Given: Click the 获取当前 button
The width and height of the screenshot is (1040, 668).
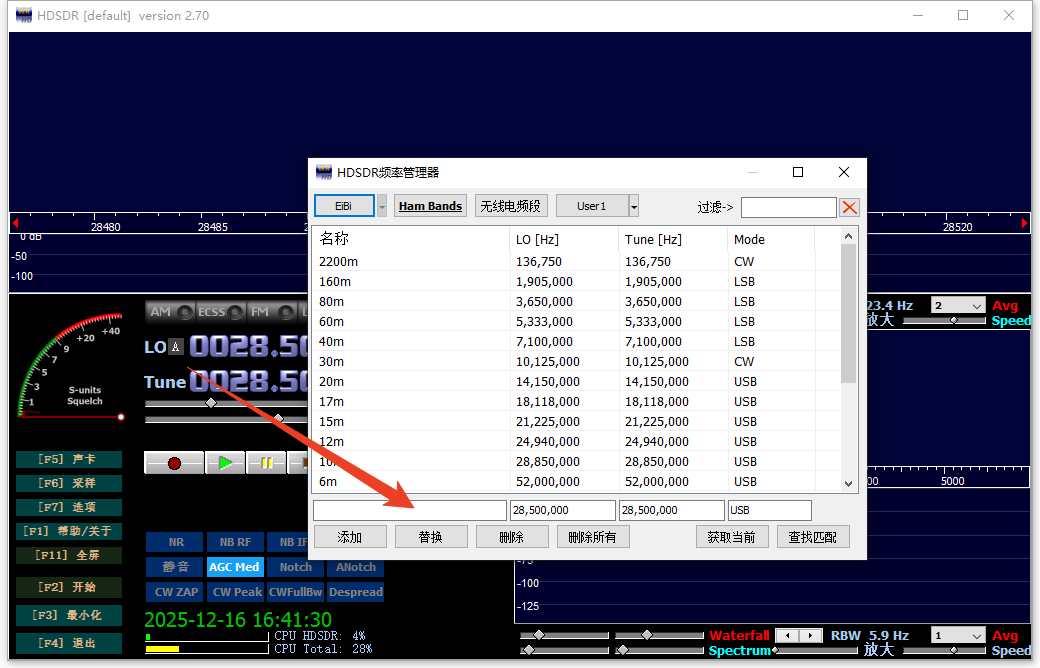Looking at the screenshot, I should click(732, 537).
